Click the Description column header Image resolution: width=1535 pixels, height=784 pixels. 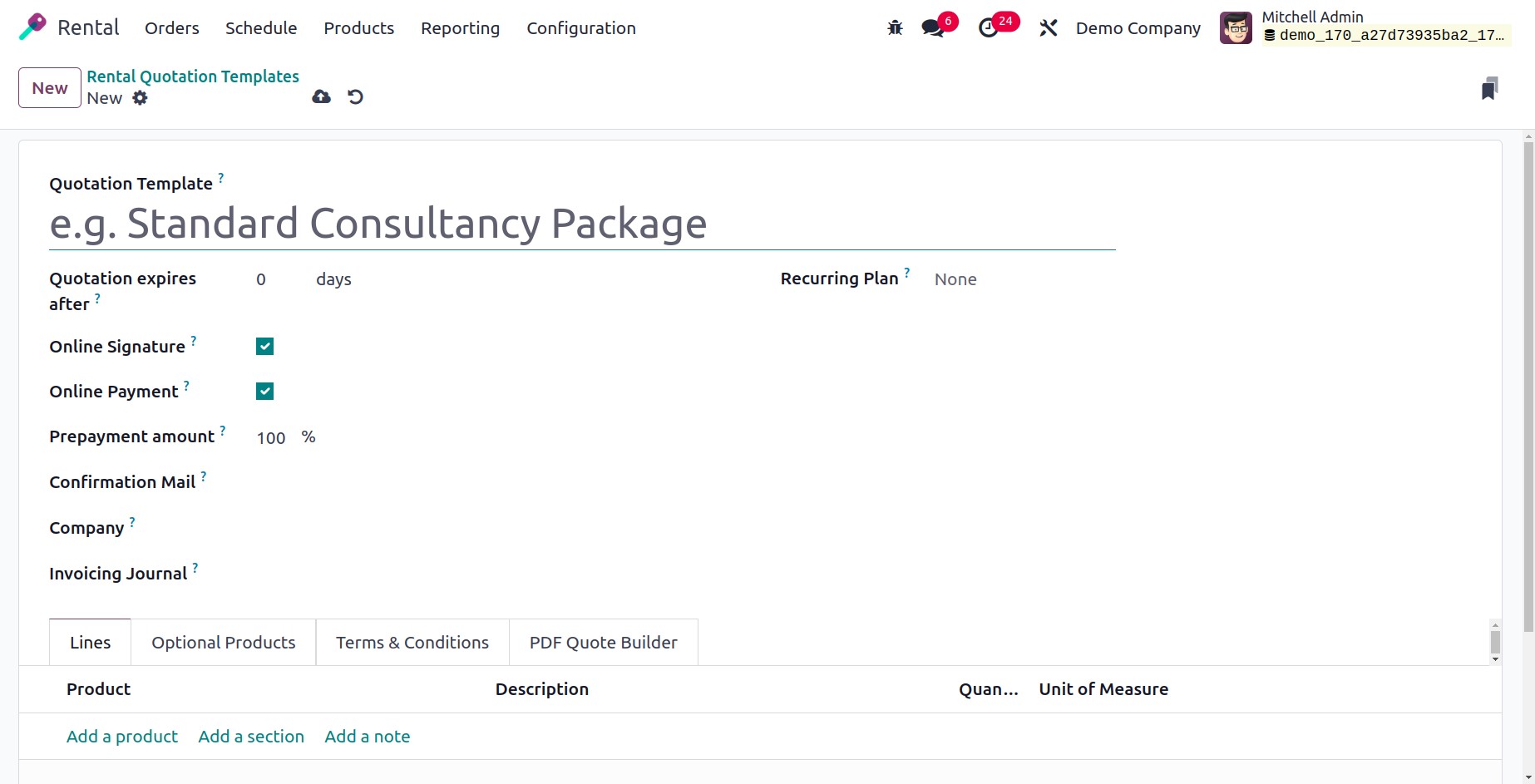(x=542, y=689)
